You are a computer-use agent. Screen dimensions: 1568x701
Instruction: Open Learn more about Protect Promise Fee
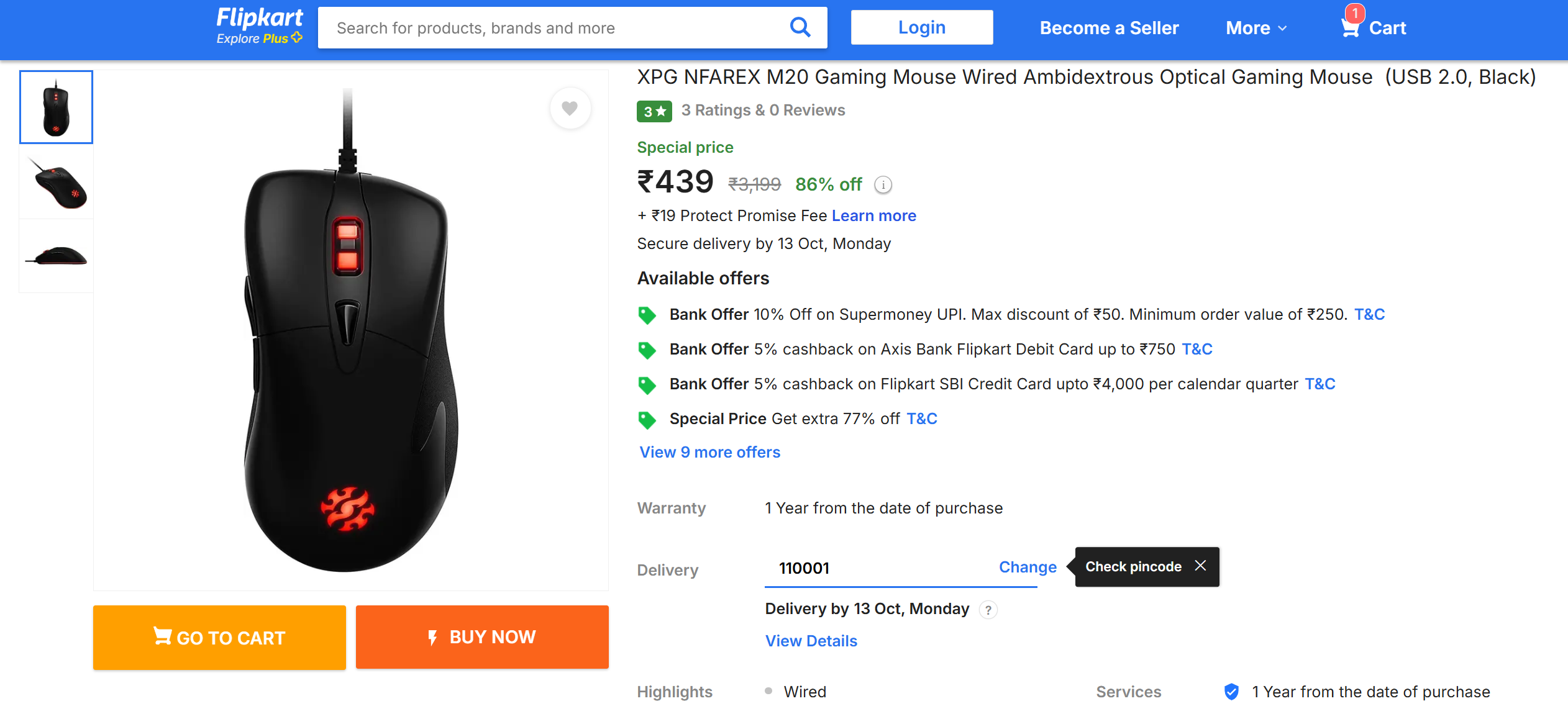pyautogui.click(x=873, y=215)
